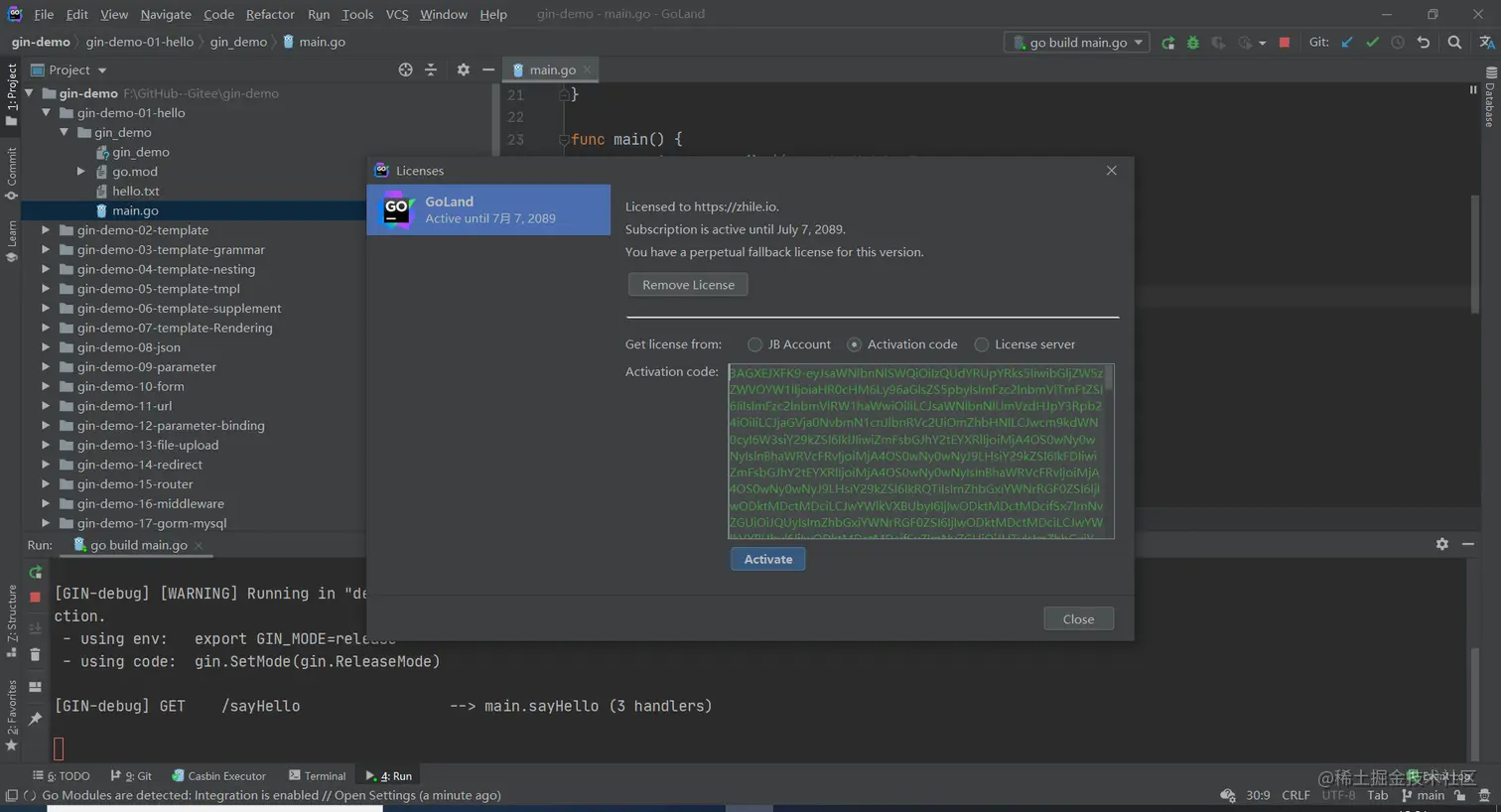Viewport: 1501px width, 812px height.
Task: Click the Git update project arrow
Action: click(x=1347, y=43)
